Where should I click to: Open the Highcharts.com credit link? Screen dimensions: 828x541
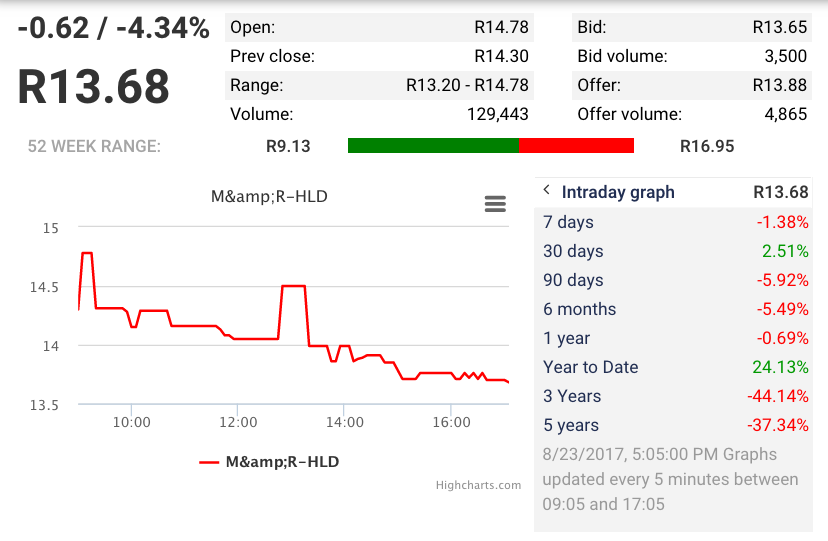(x=478, y=486)
